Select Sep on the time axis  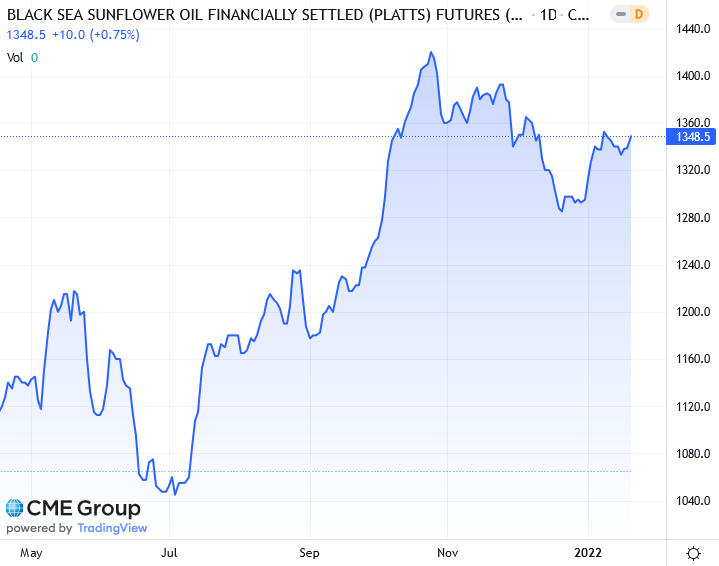(309, 552)
